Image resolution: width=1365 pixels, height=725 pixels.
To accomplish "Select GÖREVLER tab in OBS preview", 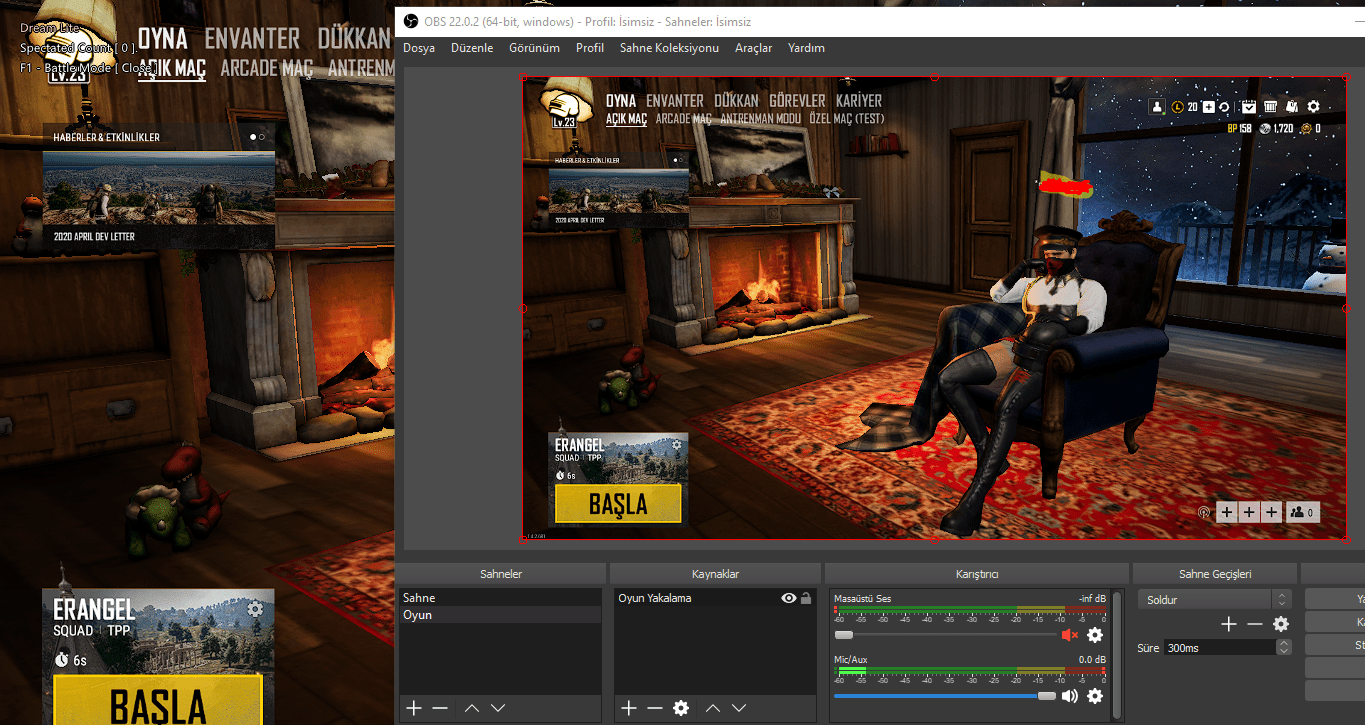I will point(797,101).
